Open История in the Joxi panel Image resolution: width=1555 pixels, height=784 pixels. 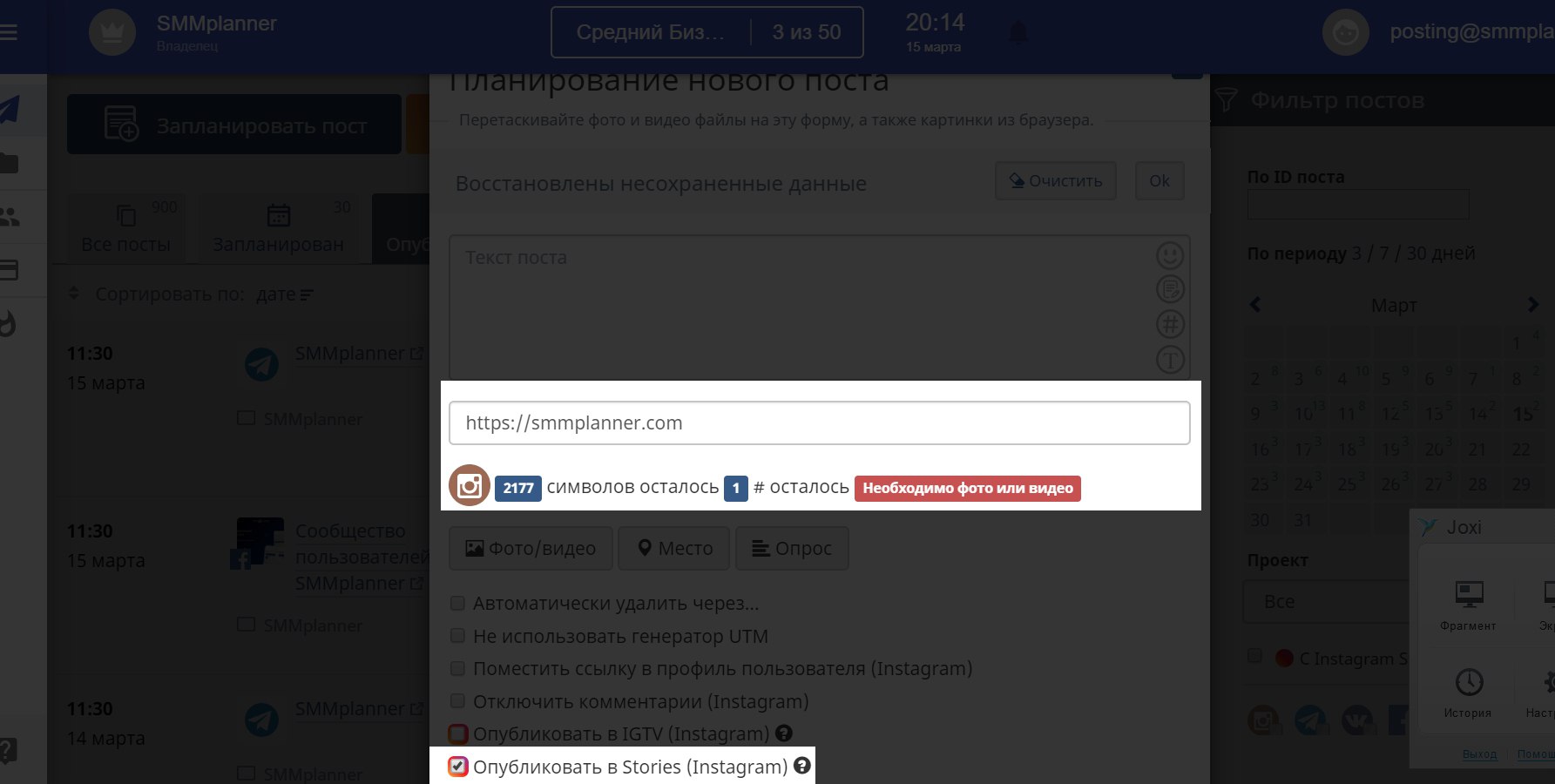1469,693
